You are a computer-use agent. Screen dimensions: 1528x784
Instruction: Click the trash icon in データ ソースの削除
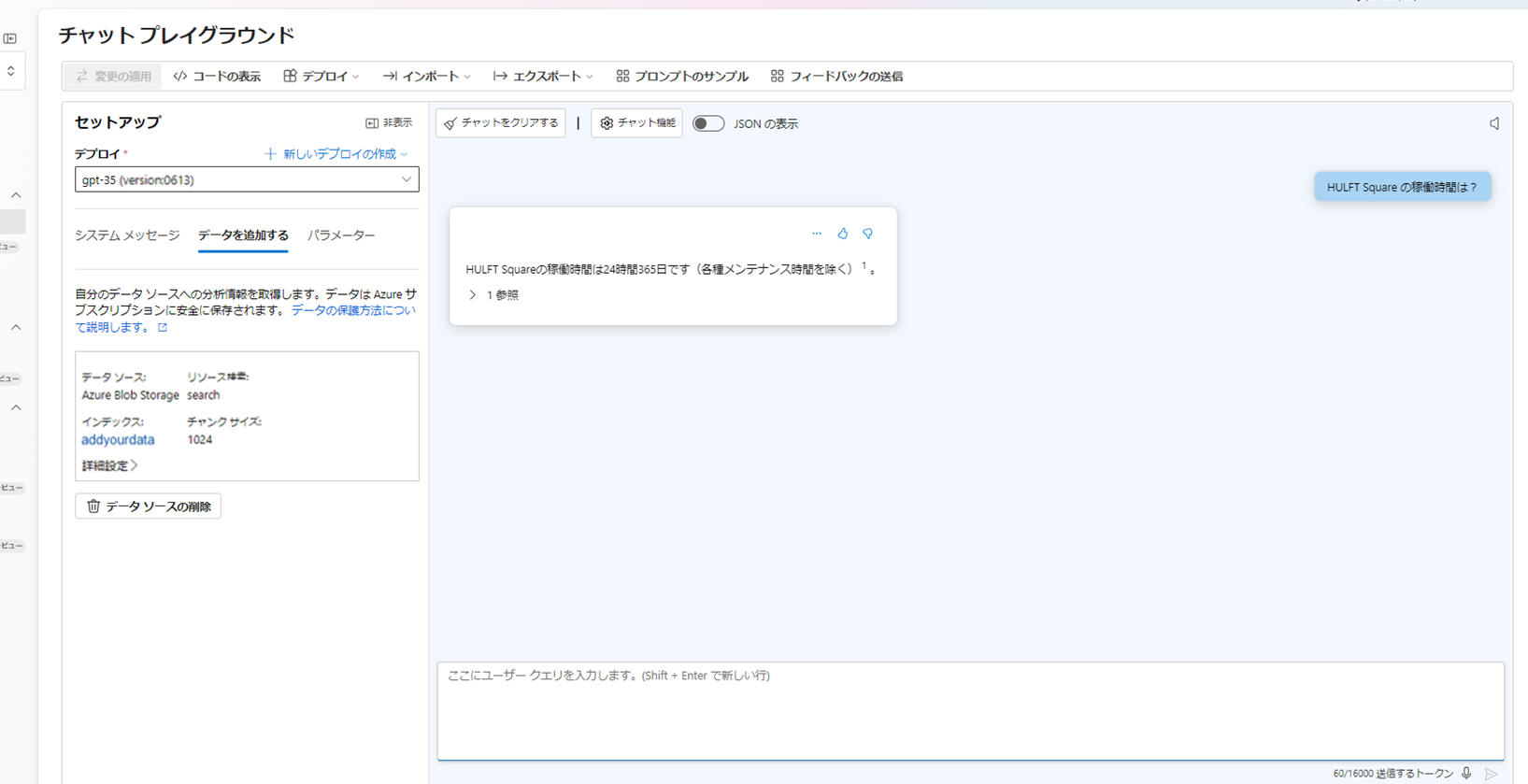93,506
